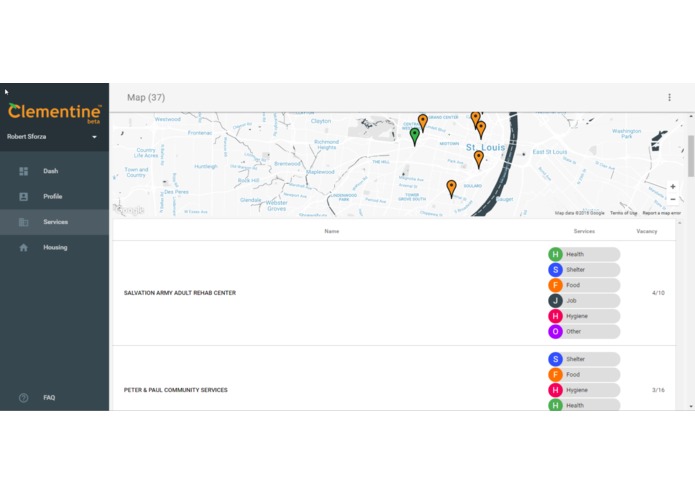Click Report a map error link
The height and width of the screenshot is (494, 695).
click(661, 213)
